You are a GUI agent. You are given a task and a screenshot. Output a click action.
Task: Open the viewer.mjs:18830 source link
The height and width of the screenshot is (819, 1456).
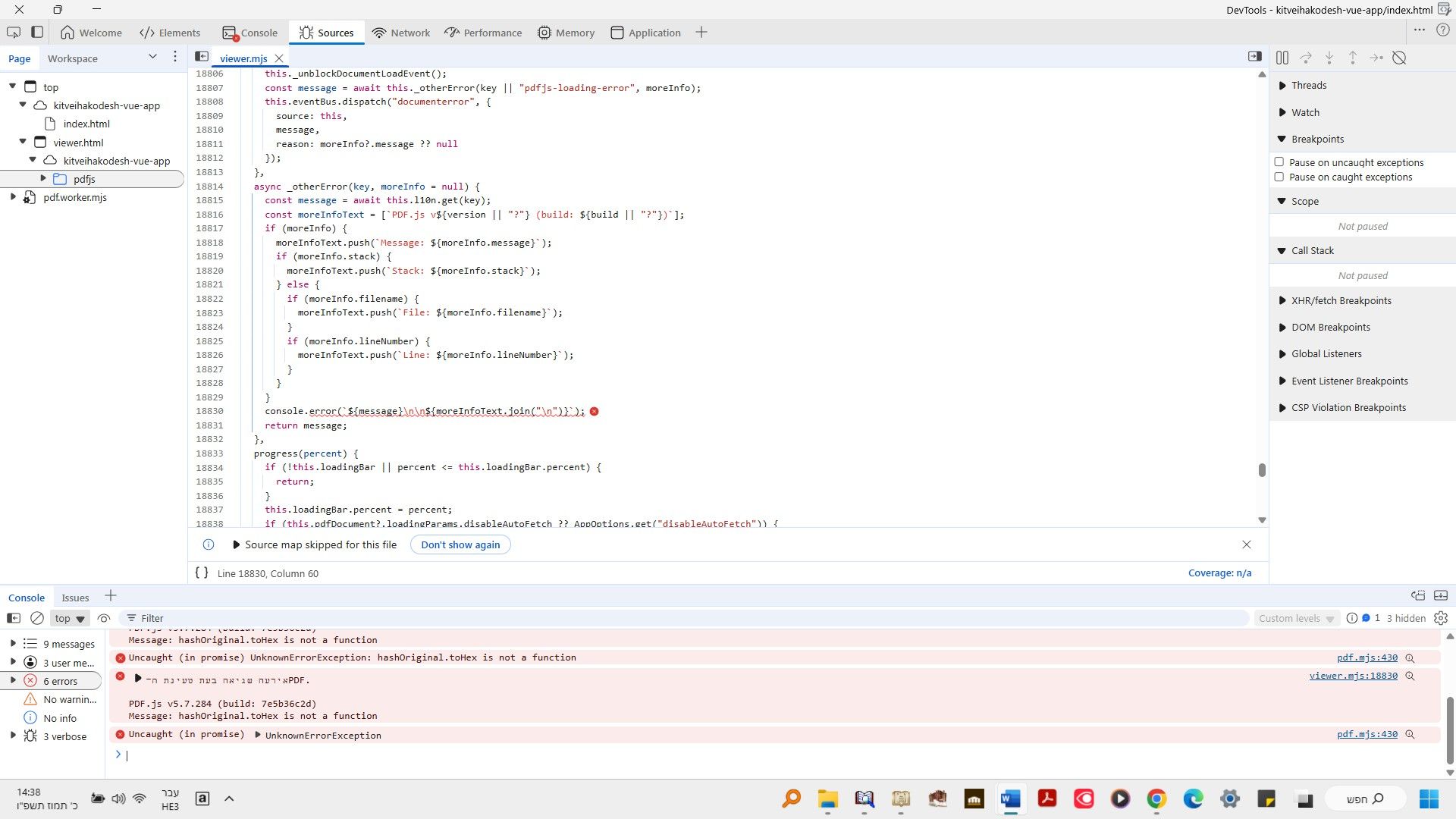(1353, 676)
